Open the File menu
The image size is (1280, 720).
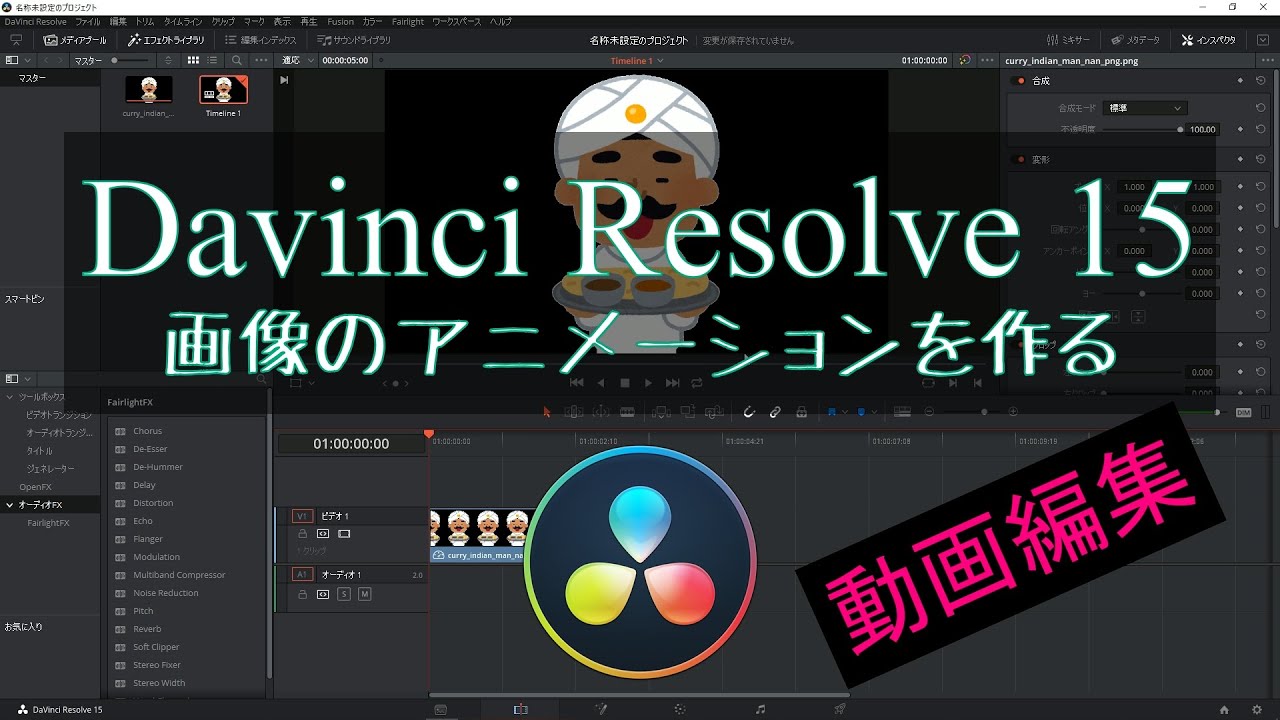click(88, 21)
